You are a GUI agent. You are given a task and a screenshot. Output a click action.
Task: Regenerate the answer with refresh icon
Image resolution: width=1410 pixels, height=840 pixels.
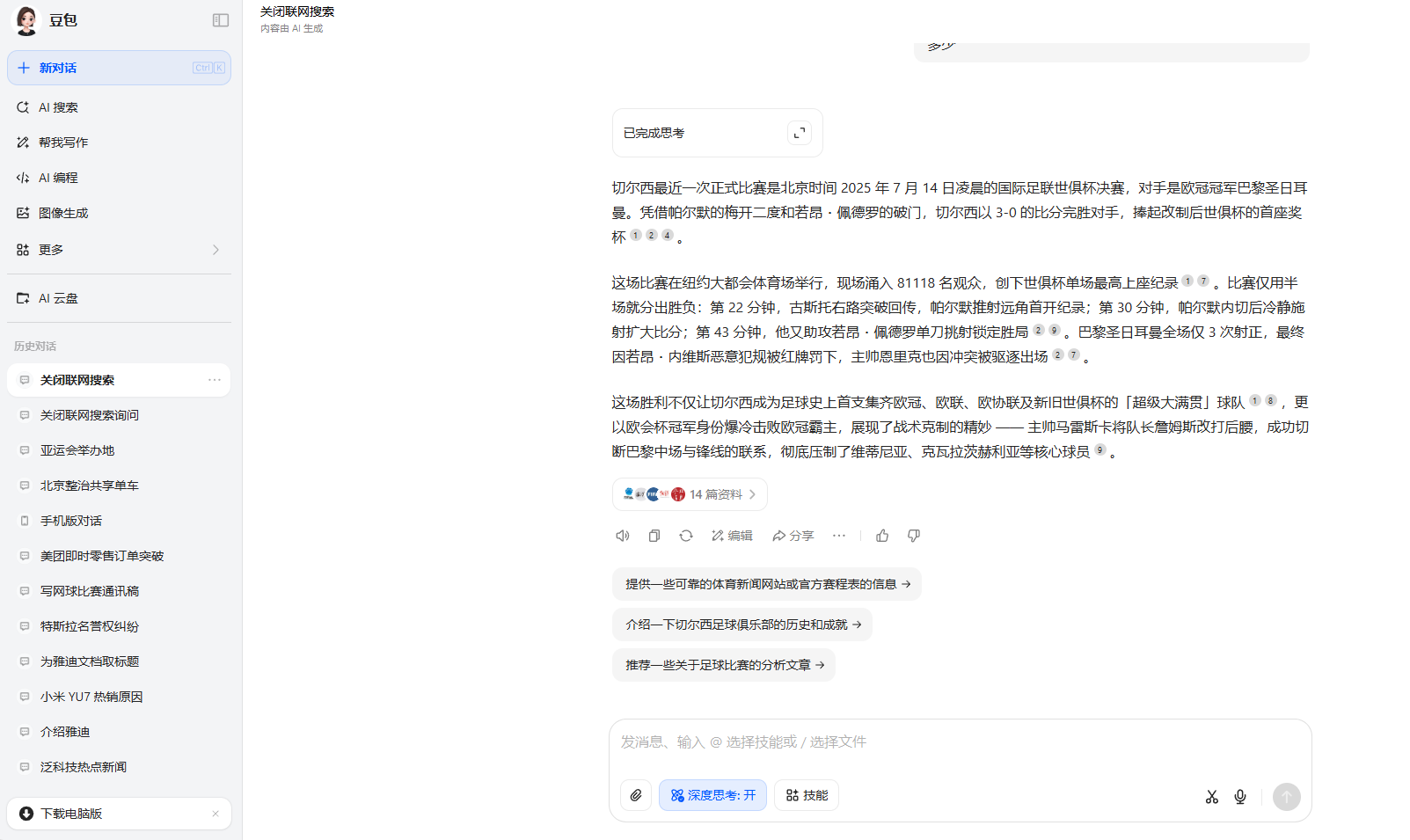pyautogui.click(x=686, y=536)
